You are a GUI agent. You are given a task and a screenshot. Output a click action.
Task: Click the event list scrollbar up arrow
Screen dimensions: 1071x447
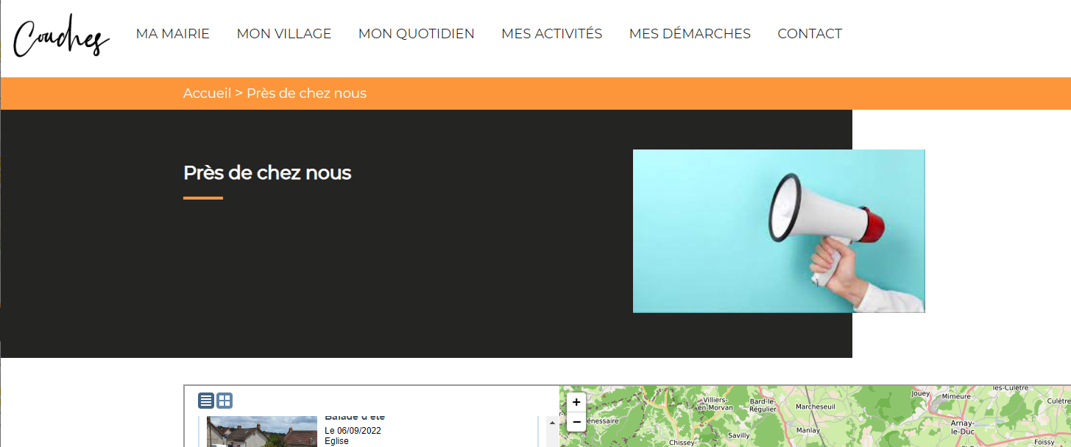point(551,423)
